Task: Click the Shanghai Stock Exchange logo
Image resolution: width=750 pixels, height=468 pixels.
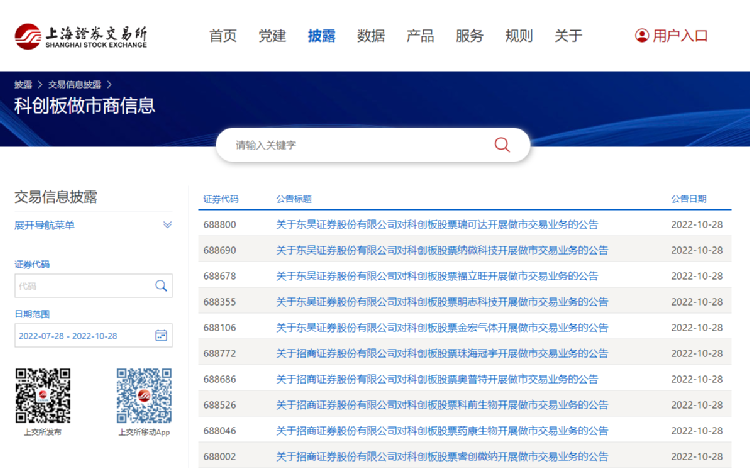Action: point(81,35)
